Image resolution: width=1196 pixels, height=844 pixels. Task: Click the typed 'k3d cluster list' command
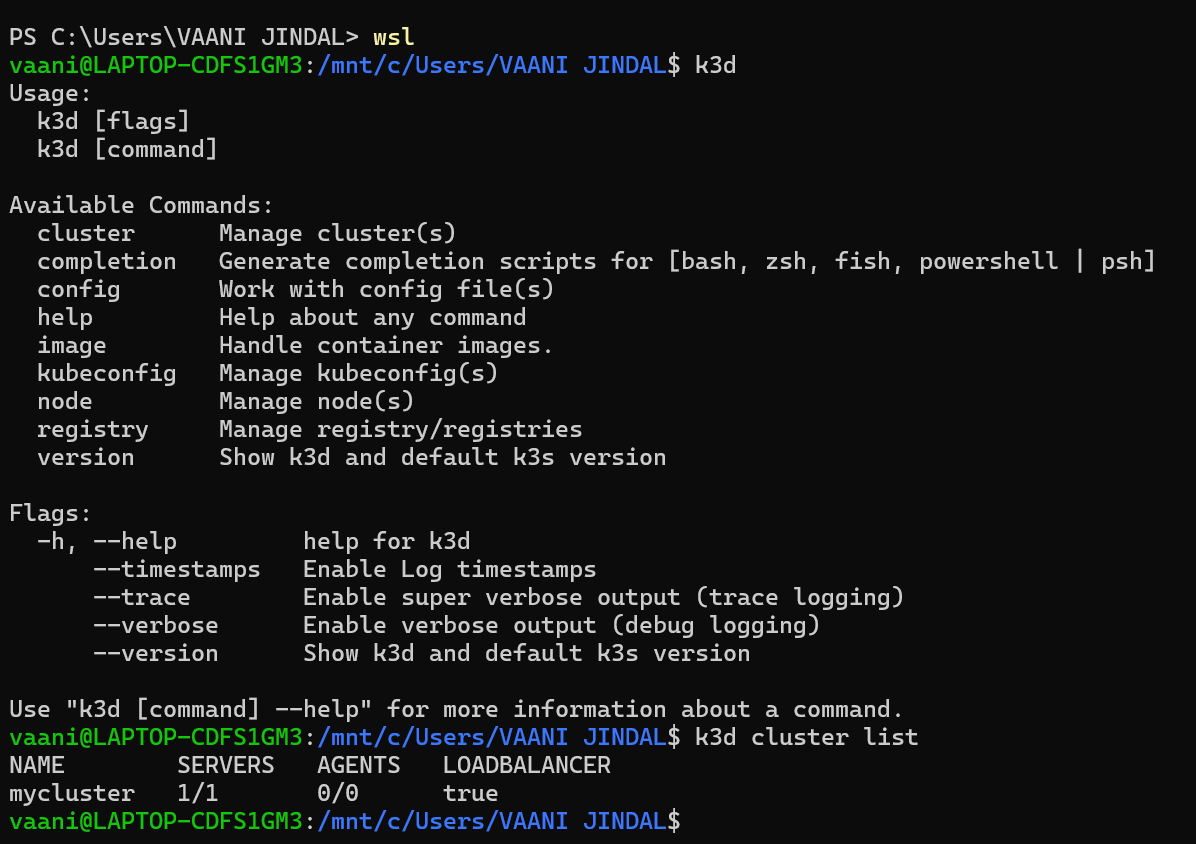(x=805, y=737)
